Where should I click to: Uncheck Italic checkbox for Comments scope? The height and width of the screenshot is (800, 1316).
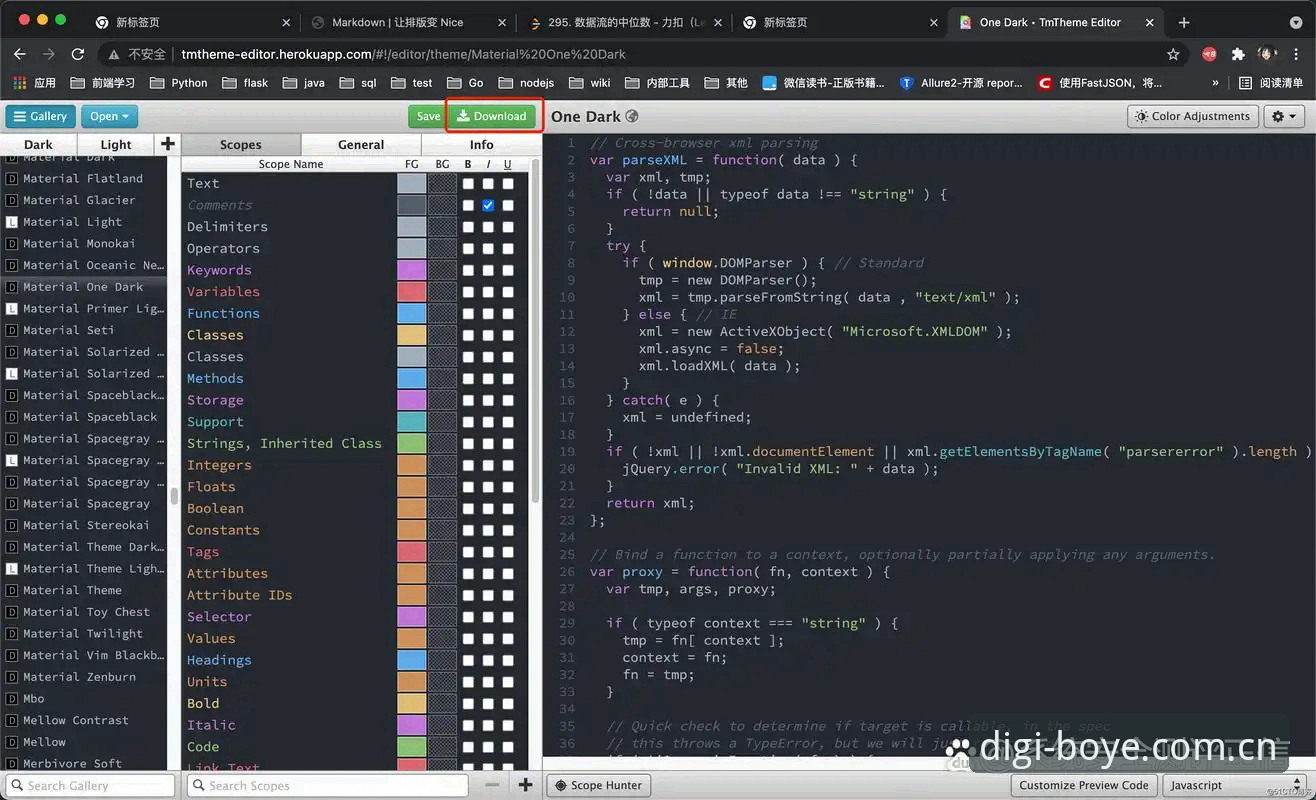point(488,205)
